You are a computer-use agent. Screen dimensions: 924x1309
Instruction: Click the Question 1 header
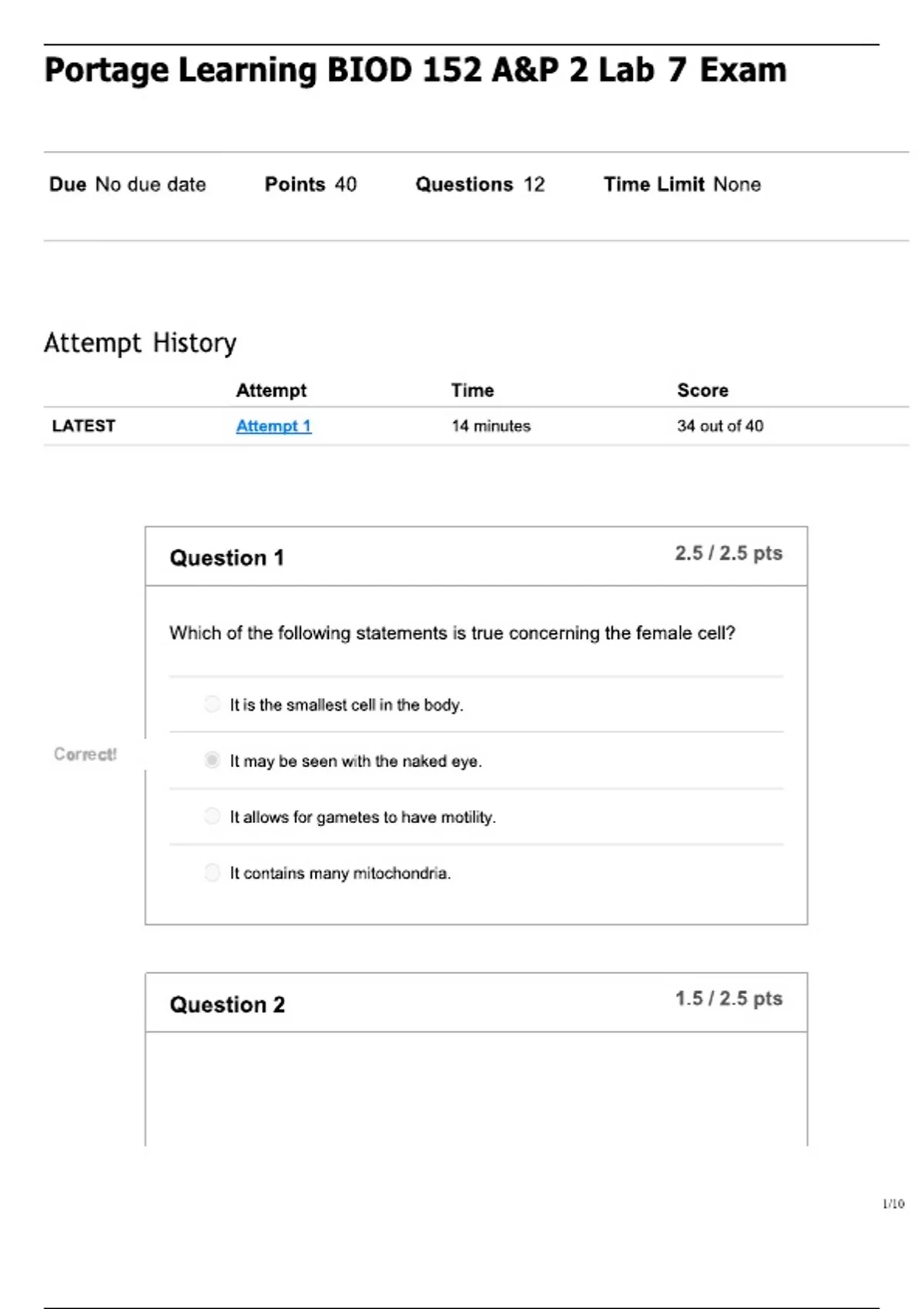(x=226, y=557)
